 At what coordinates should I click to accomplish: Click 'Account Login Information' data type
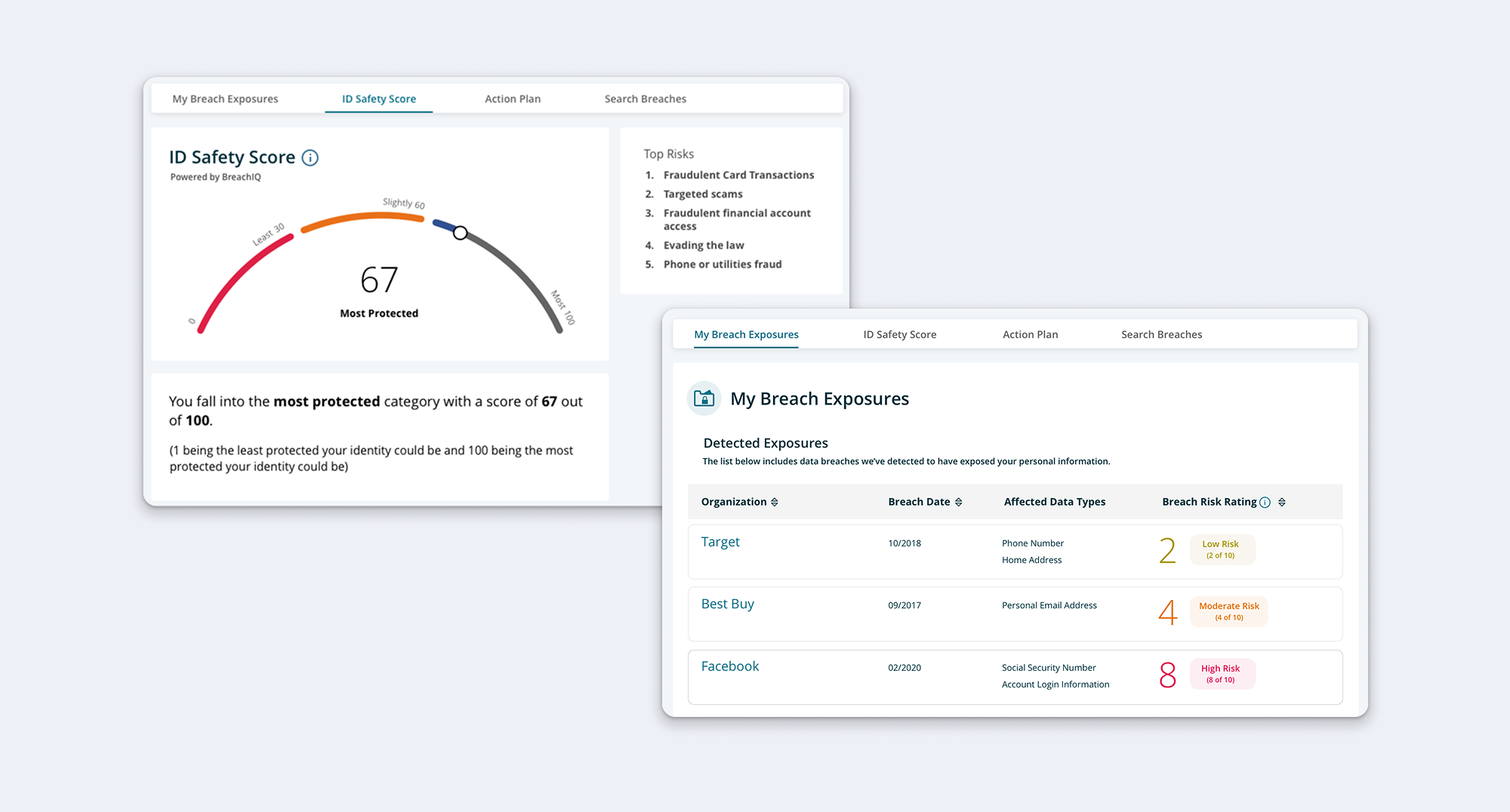click(x=1055, y=684)
